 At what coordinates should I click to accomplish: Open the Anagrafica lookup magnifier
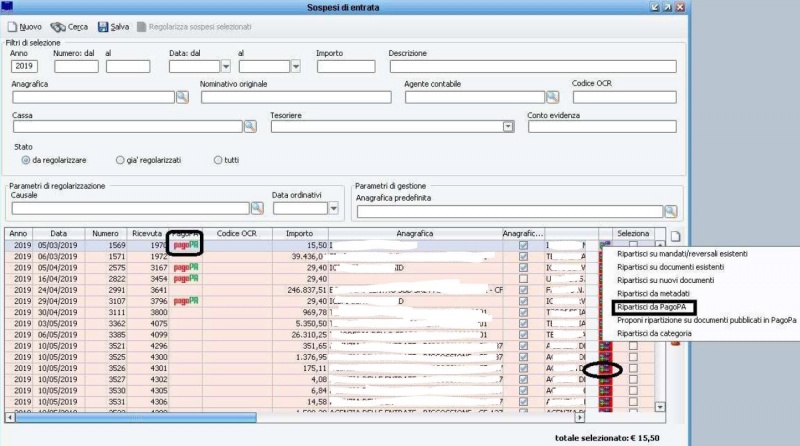182,97
